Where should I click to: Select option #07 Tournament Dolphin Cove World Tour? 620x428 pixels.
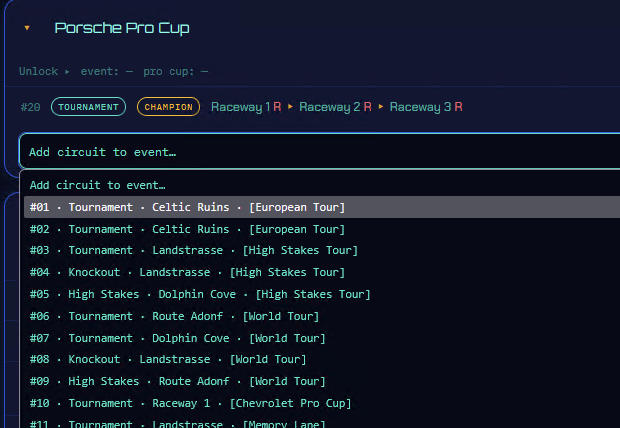coord(322,338)
